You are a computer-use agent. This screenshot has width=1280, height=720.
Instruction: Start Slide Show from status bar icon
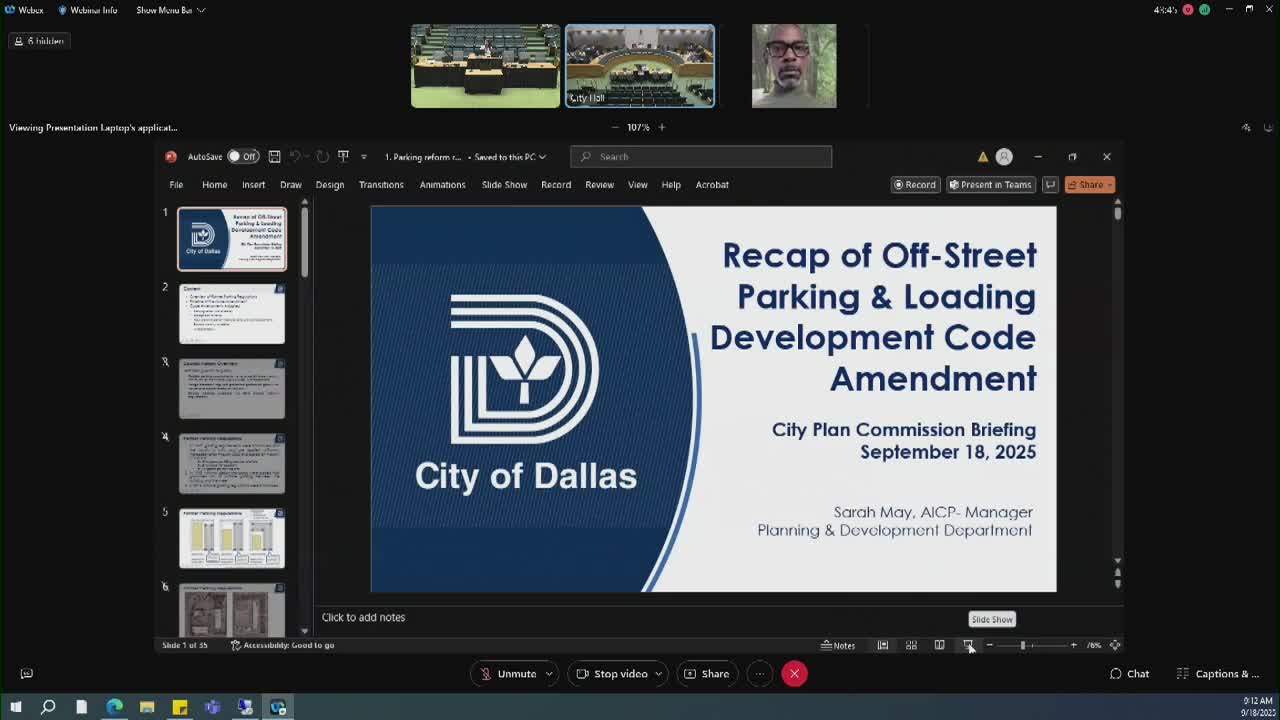(968, 645)
